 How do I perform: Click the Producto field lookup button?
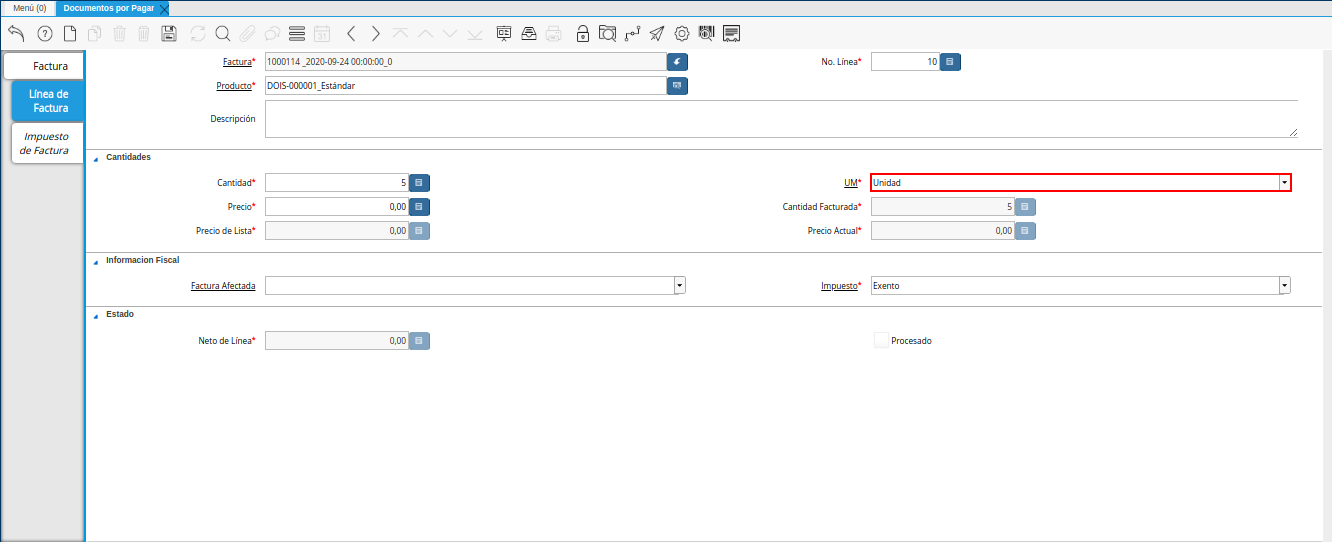[677, 86]
